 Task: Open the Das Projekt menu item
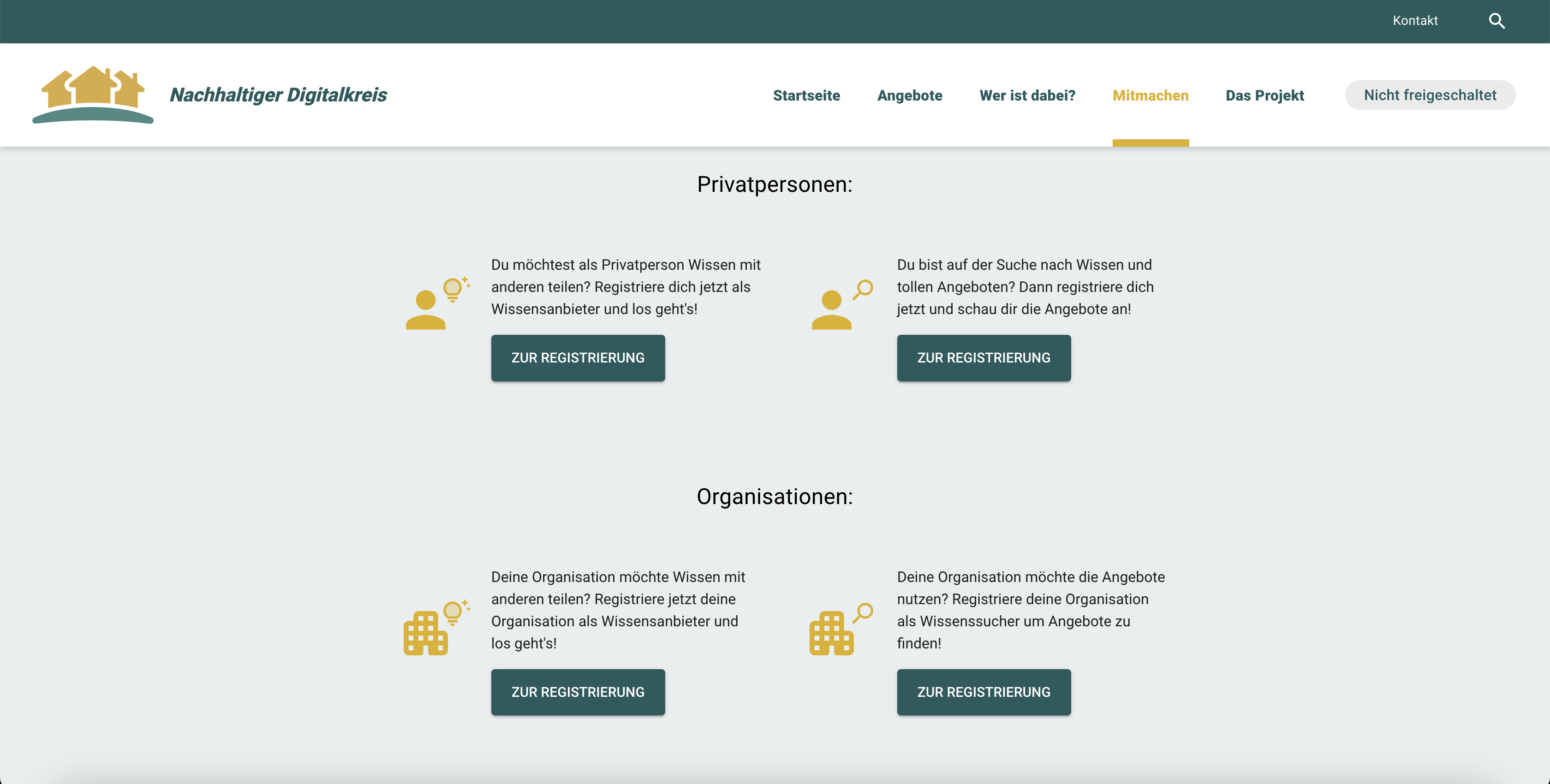pyautogui.click(x=1265, y=95)
